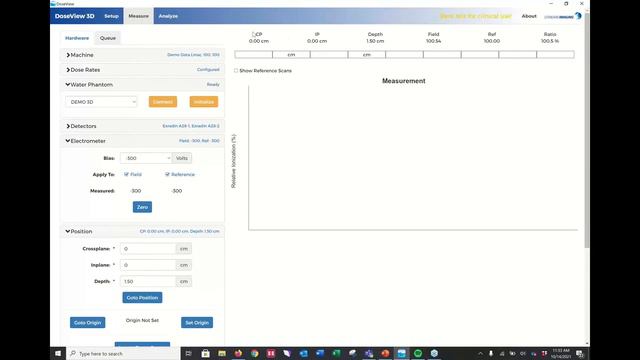Open Microsoft Teams from the taskbar
This screenshot has width=640, height=360.
coord(369,353)
